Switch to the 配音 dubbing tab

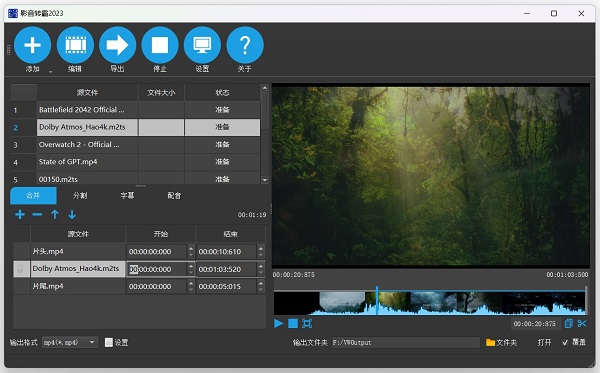click(x=174, y=195)
